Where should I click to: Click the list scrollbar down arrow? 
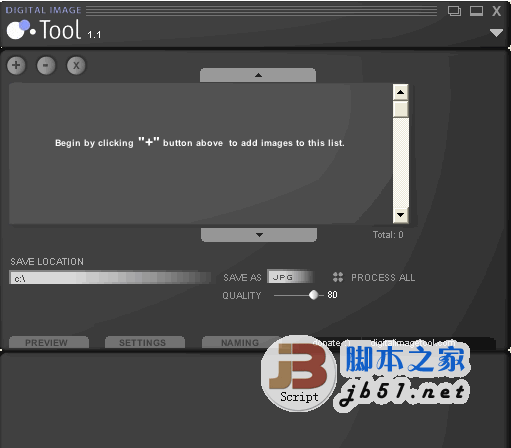[401, 215]
